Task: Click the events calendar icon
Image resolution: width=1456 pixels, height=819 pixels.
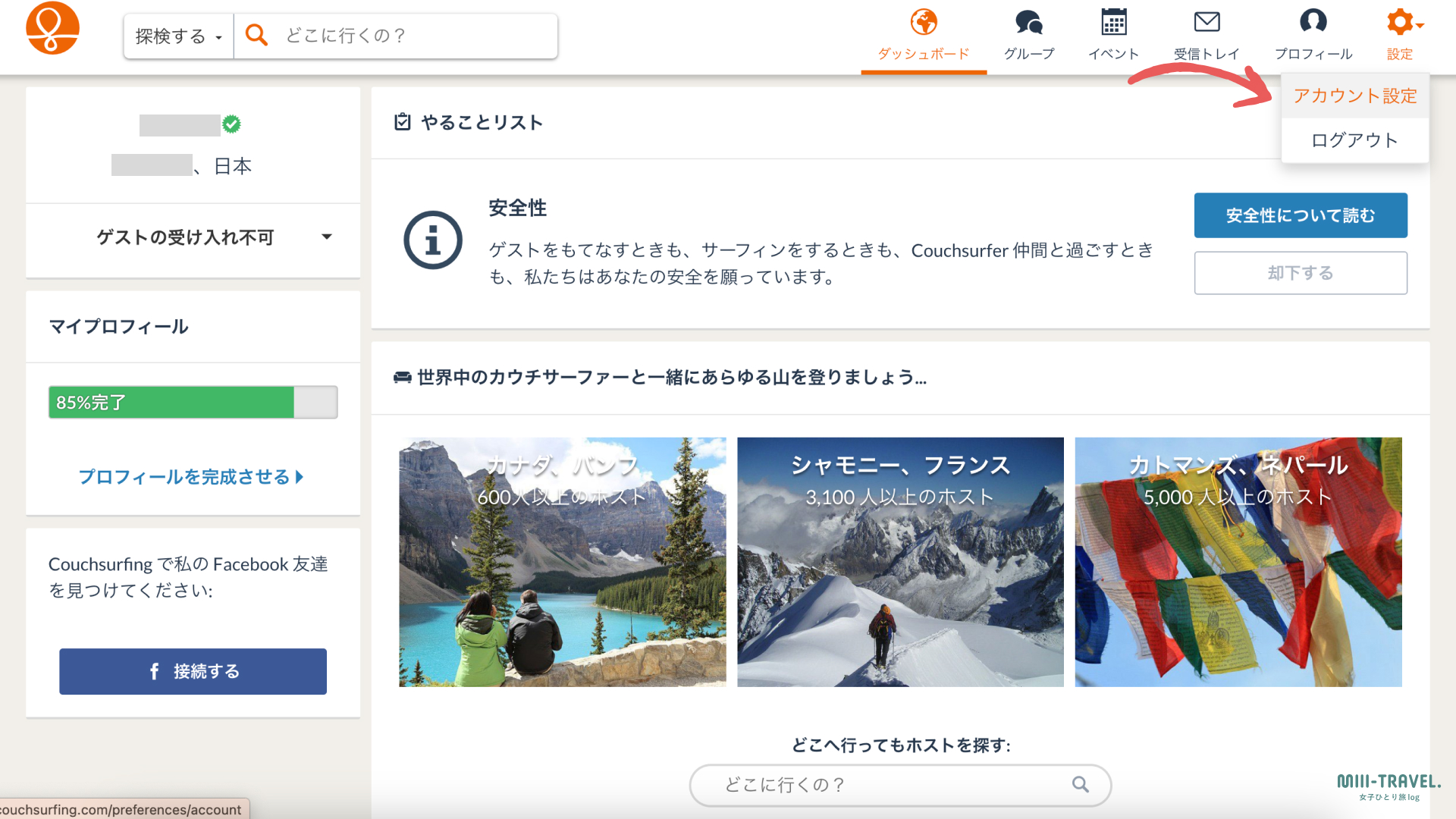Action: click(x=1114, y=22)
